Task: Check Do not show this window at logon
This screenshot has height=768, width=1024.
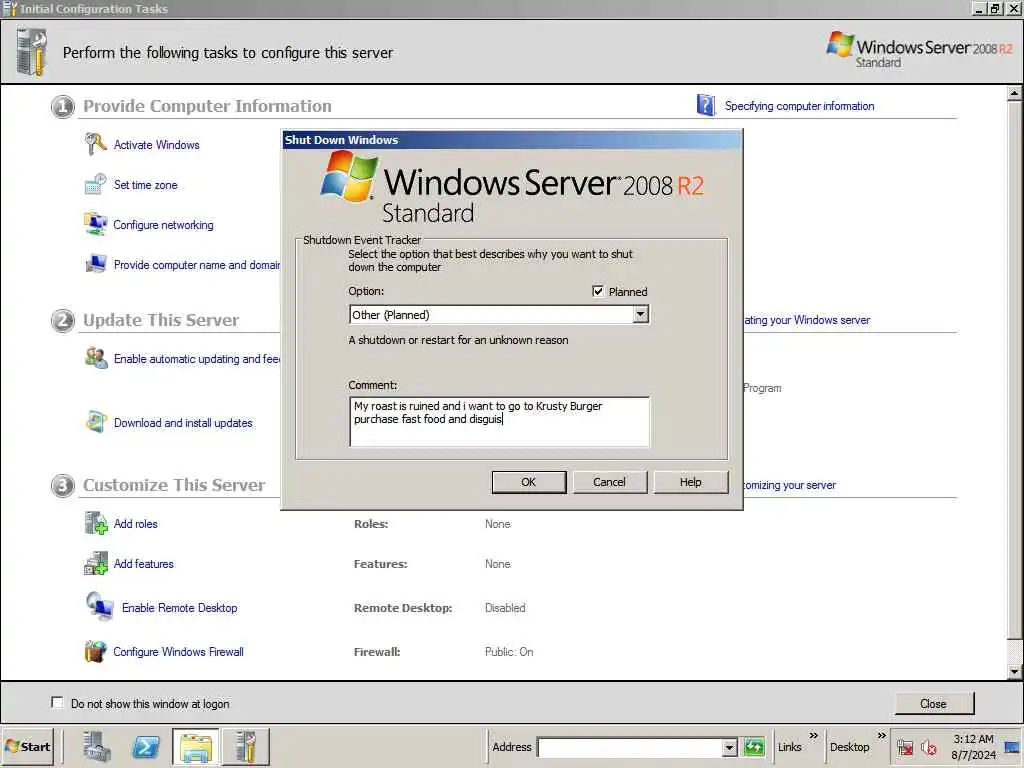Action: [57, 703]
